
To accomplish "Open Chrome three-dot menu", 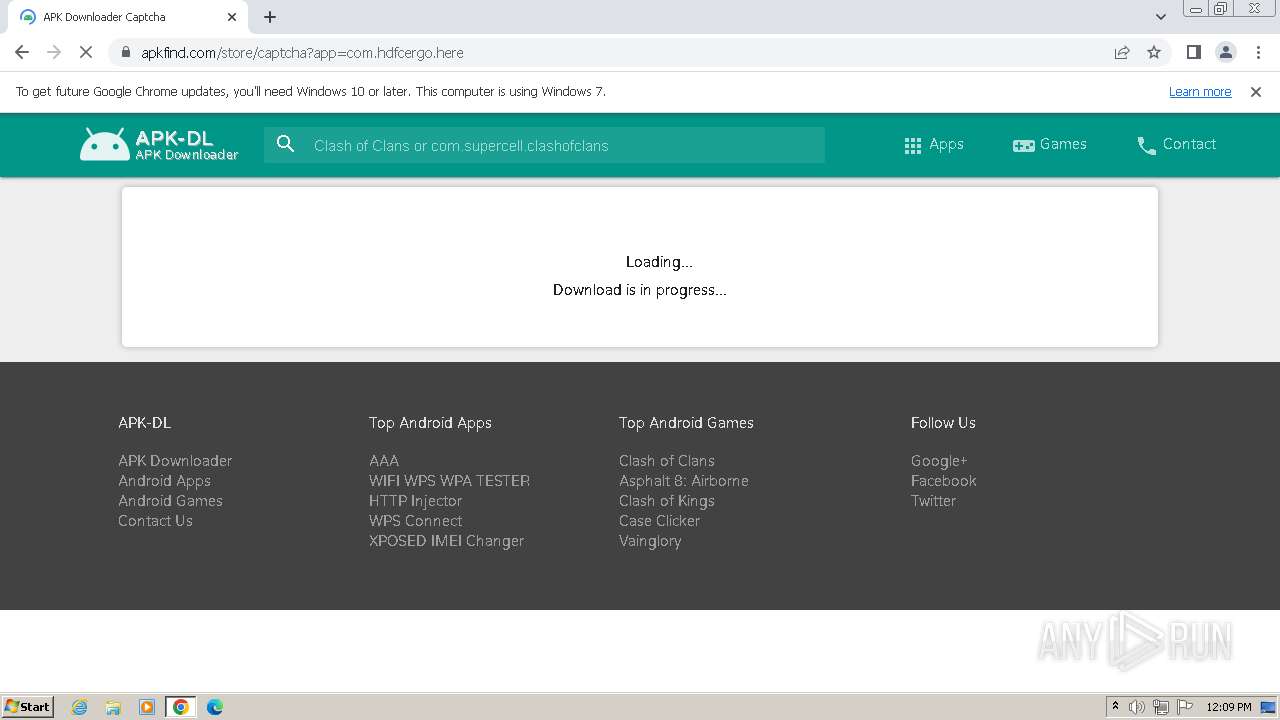I will 1257,52.
